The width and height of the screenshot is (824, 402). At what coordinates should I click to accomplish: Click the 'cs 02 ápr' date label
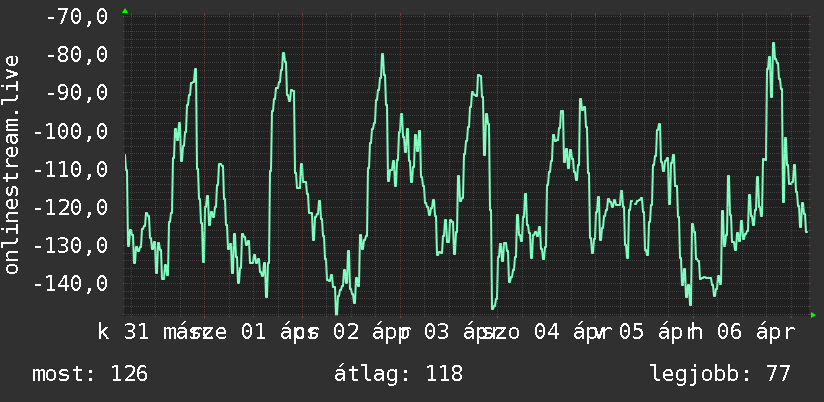pyautogui.click(x=352, y=333)
